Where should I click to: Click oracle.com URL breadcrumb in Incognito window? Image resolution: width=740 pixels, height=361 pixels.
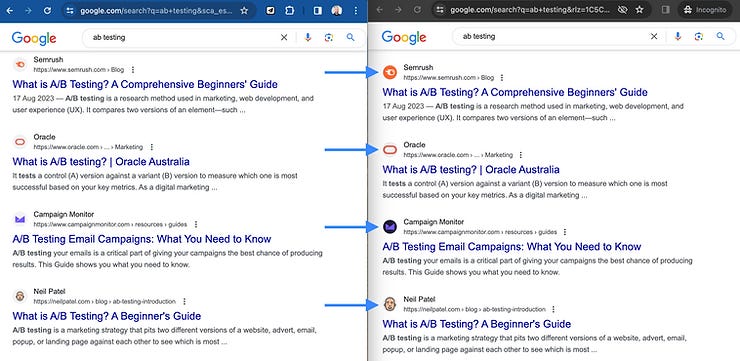[x=458, y=155]
